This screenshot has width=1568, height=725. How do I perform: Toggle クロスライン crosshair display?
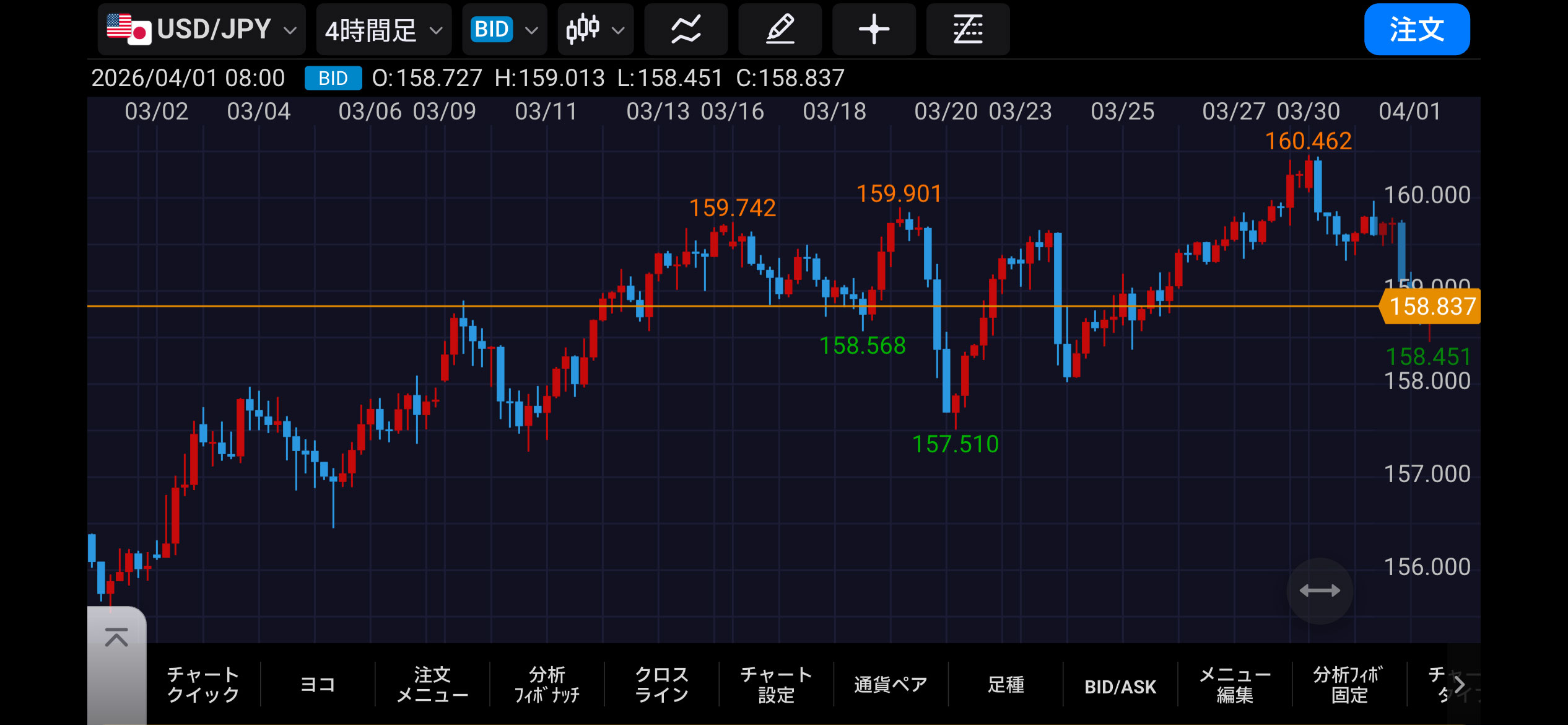[x=661, y=685]
